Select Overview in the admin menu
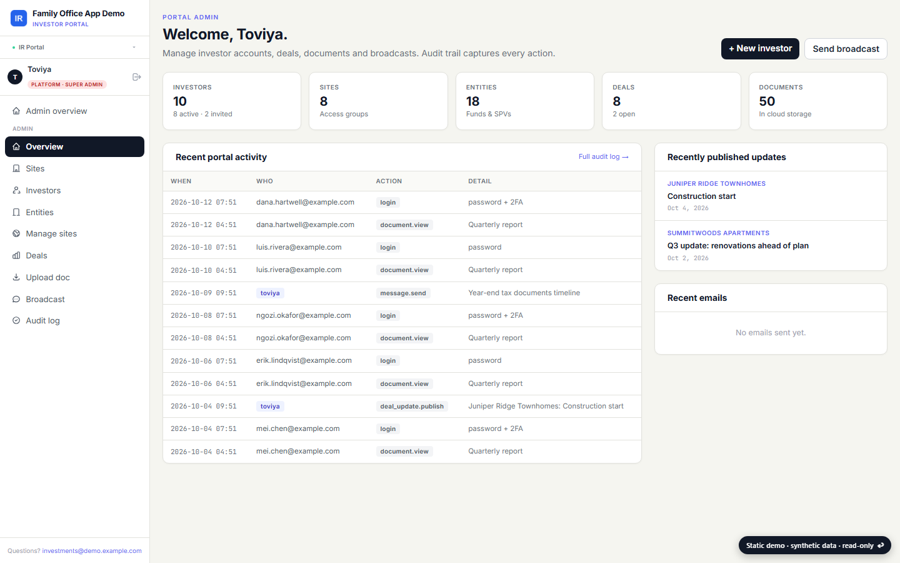Viewport: 900px width, 563px height. pos(75,146)
